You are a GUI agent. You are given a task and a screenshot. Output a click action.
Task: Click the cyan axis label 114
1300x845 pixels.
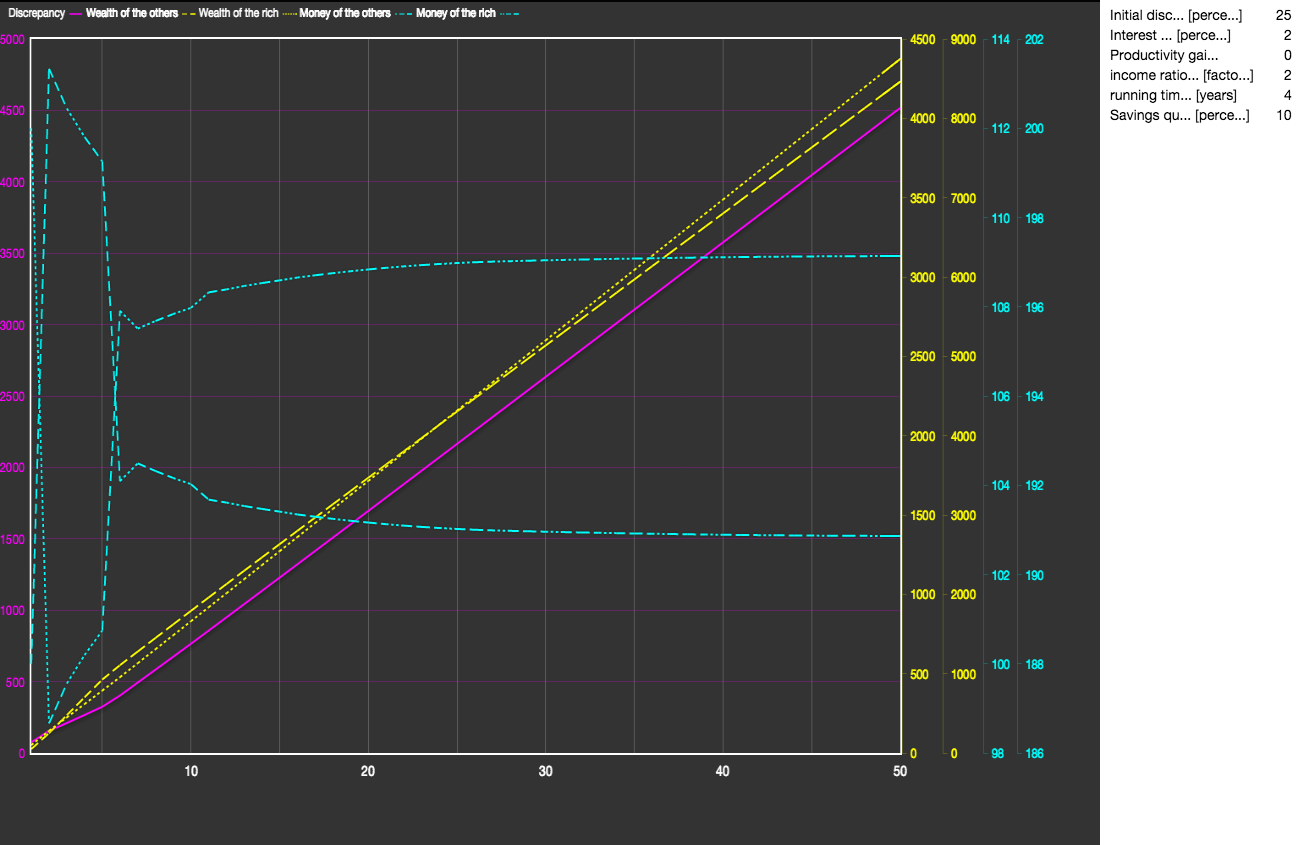pos(1000,40)
